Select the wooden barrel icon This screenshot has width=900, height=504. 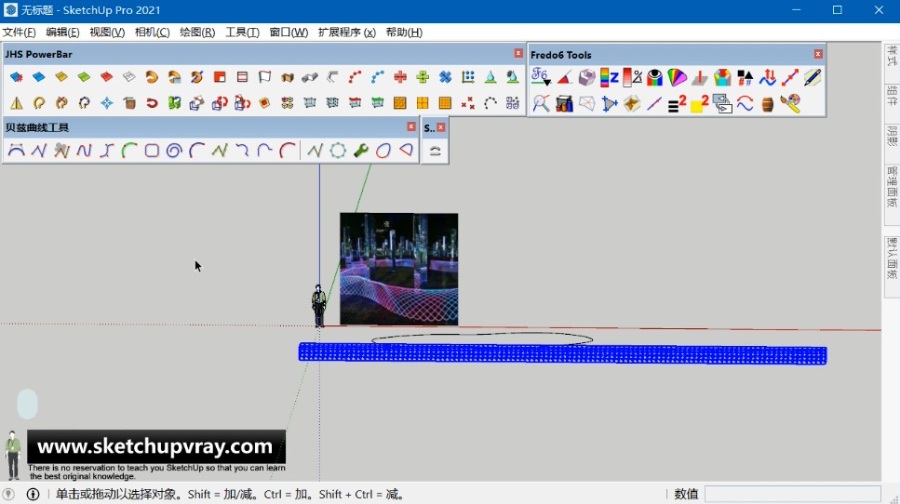[x=767, y=104]
